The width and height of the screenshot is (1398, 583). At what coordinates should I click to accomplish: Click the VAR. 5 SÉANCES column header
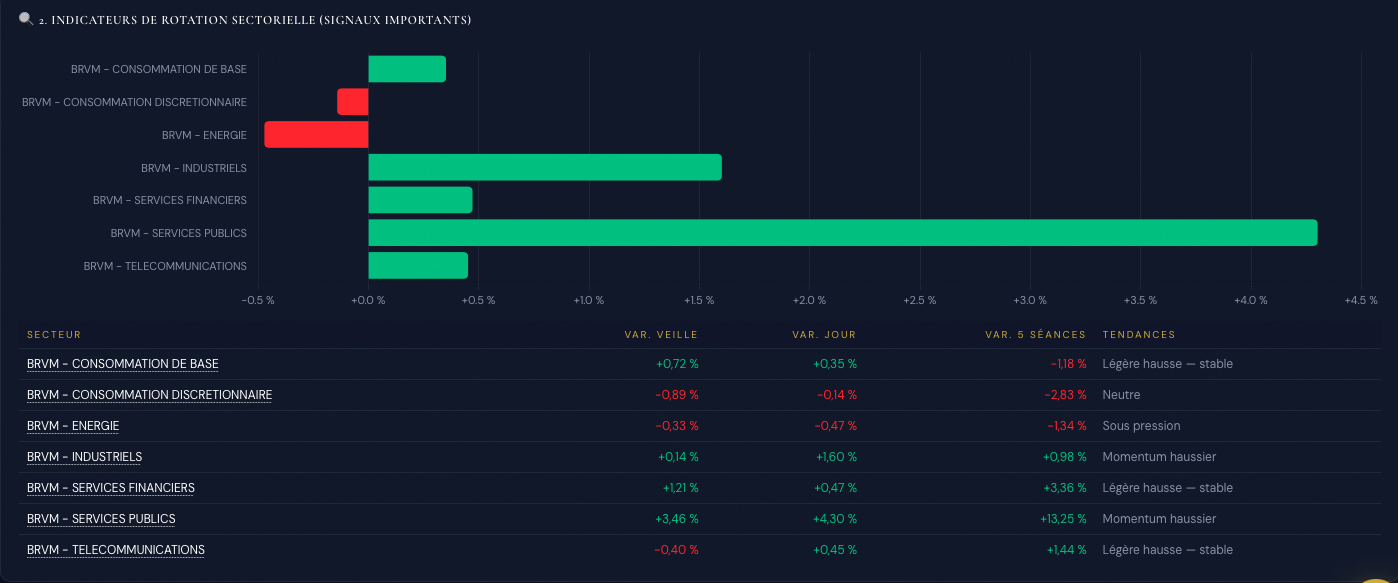[1036, 334]
